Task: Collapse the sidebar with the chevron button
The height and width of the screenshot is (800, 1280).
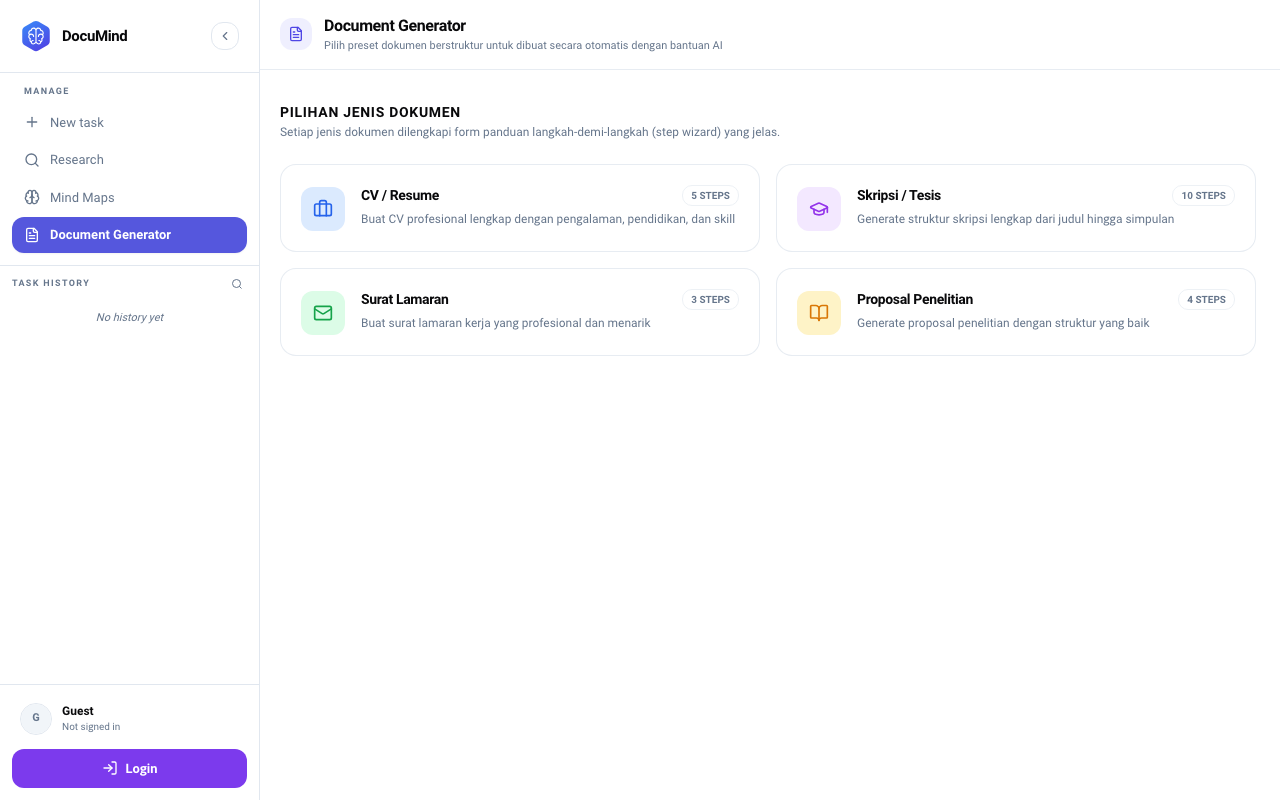Action: coord(225,36)
